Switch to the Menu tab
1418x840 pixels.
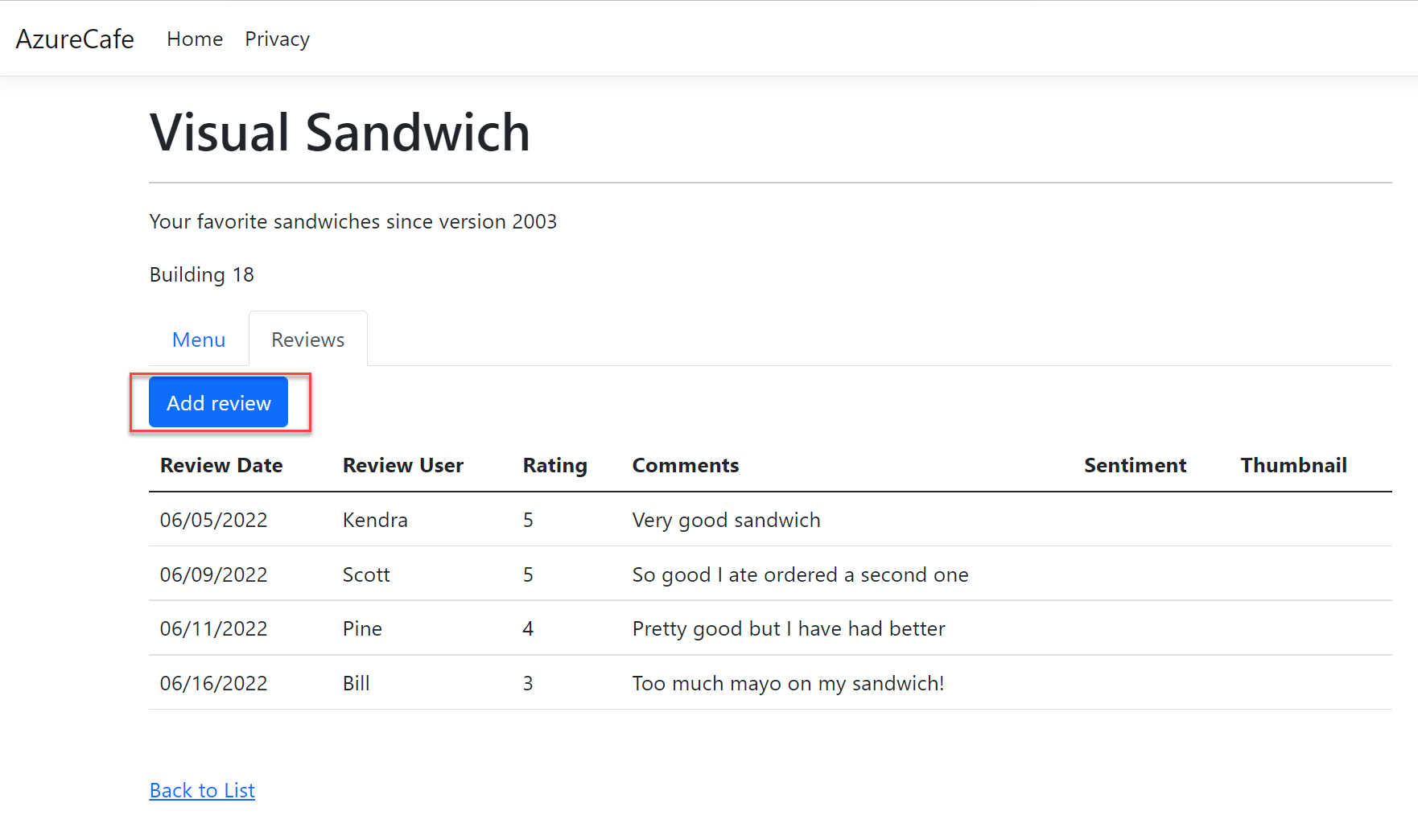[x=199, y=340]
